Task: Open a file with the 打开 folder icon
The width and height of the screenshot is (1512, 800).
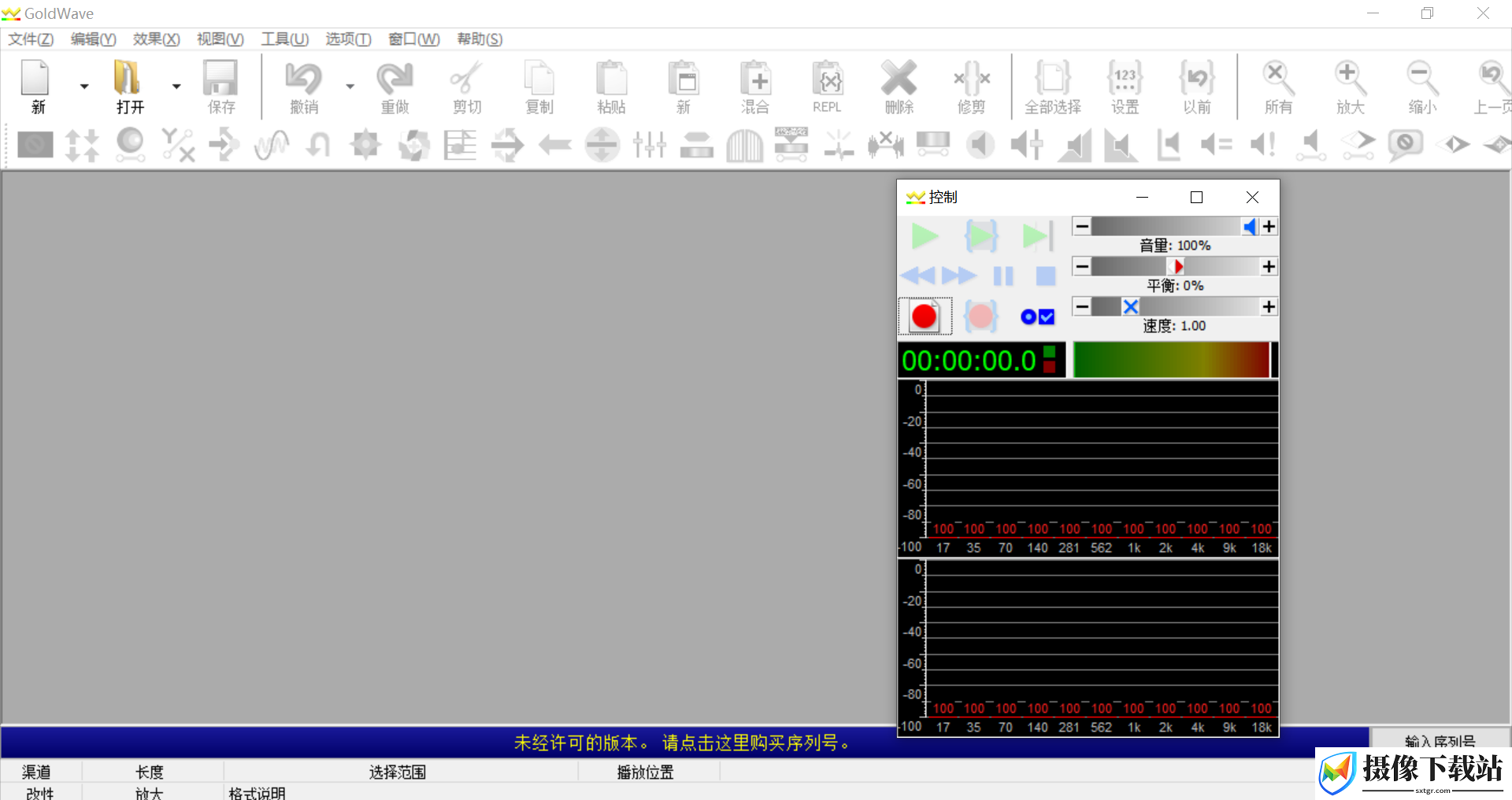Action: tap(129, 86)
